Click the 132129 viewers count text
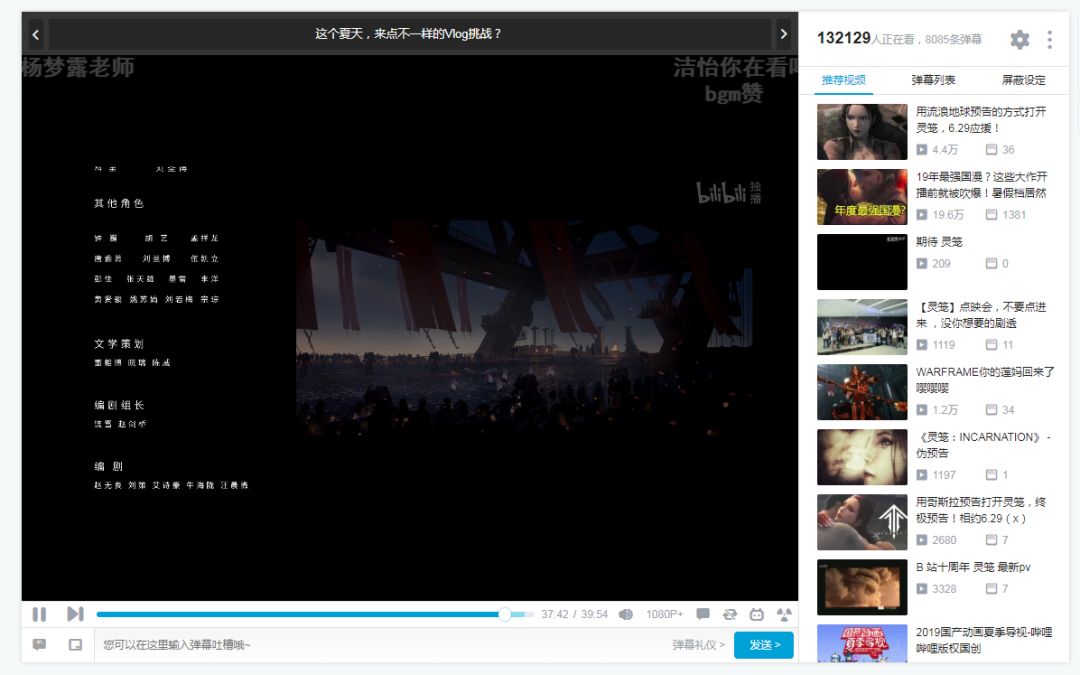Image resolution: width=1080 pixels, height=675 pixels. coord(844,39)
